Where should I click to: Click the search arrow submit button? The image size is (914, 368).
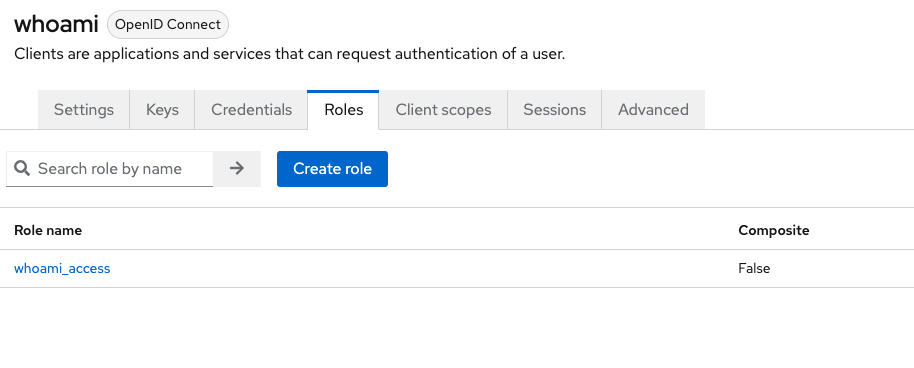(237, 169)
